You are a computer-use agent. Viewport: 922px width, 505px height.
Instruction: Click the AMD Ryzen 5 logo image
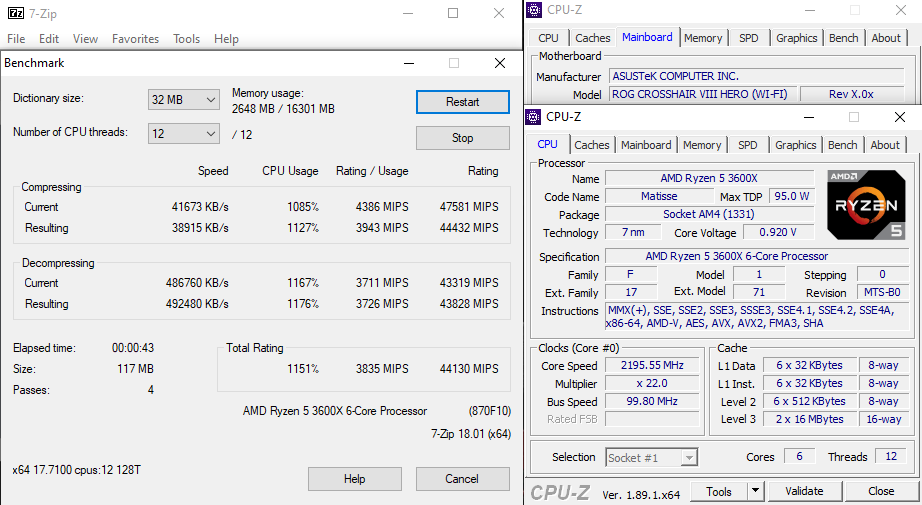pyautogui.click(x=866, y=205)
